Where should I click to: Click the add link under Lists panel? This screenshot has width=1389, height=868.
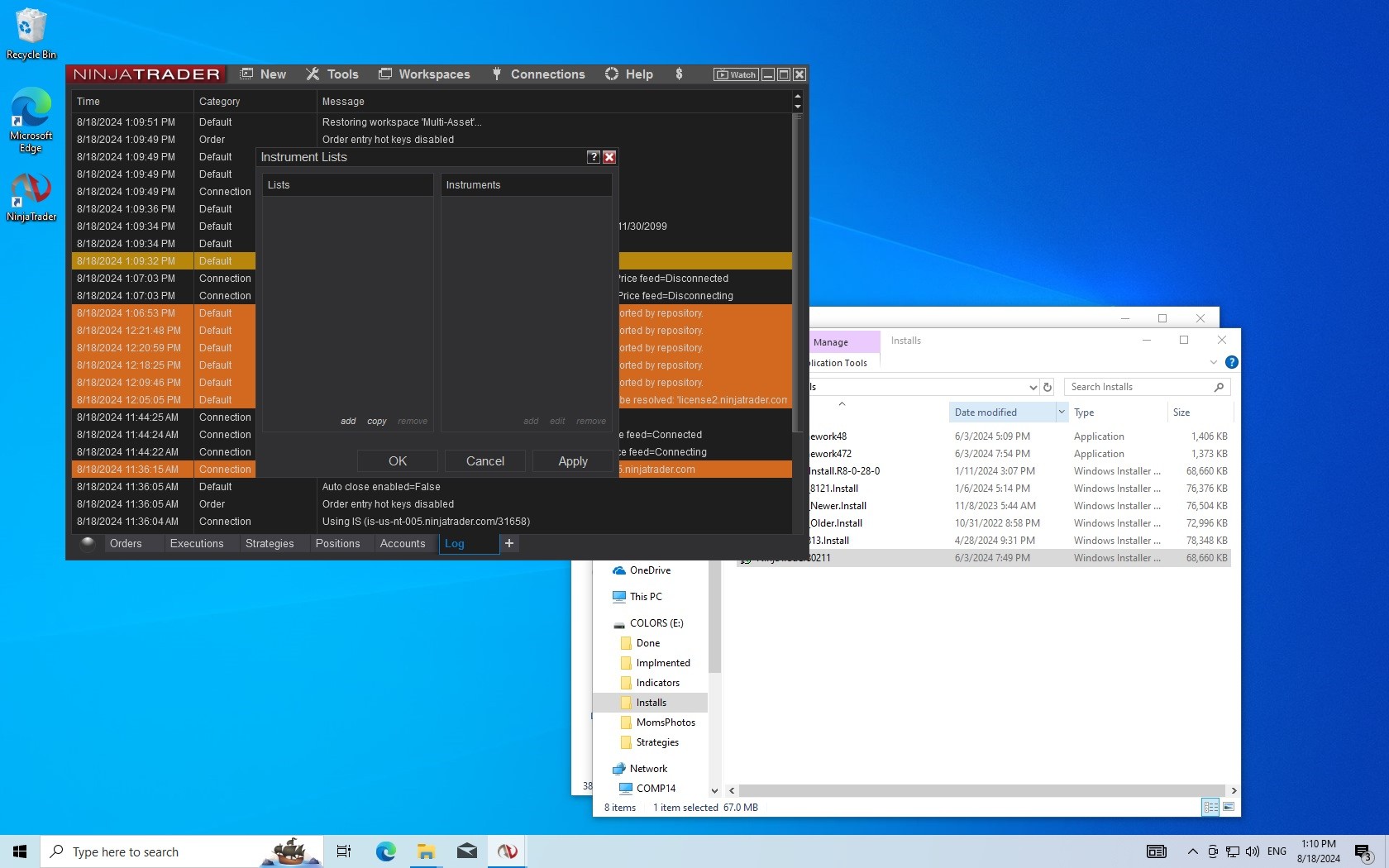point(348,421)
